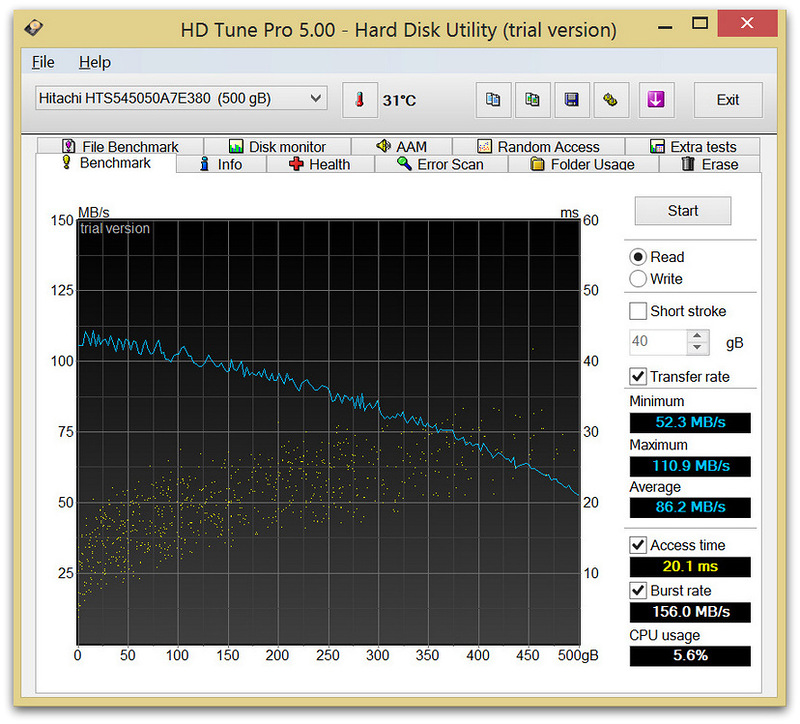
Task: Click the 156.0 MB/s burst rate value
Action: click(690, 612)
